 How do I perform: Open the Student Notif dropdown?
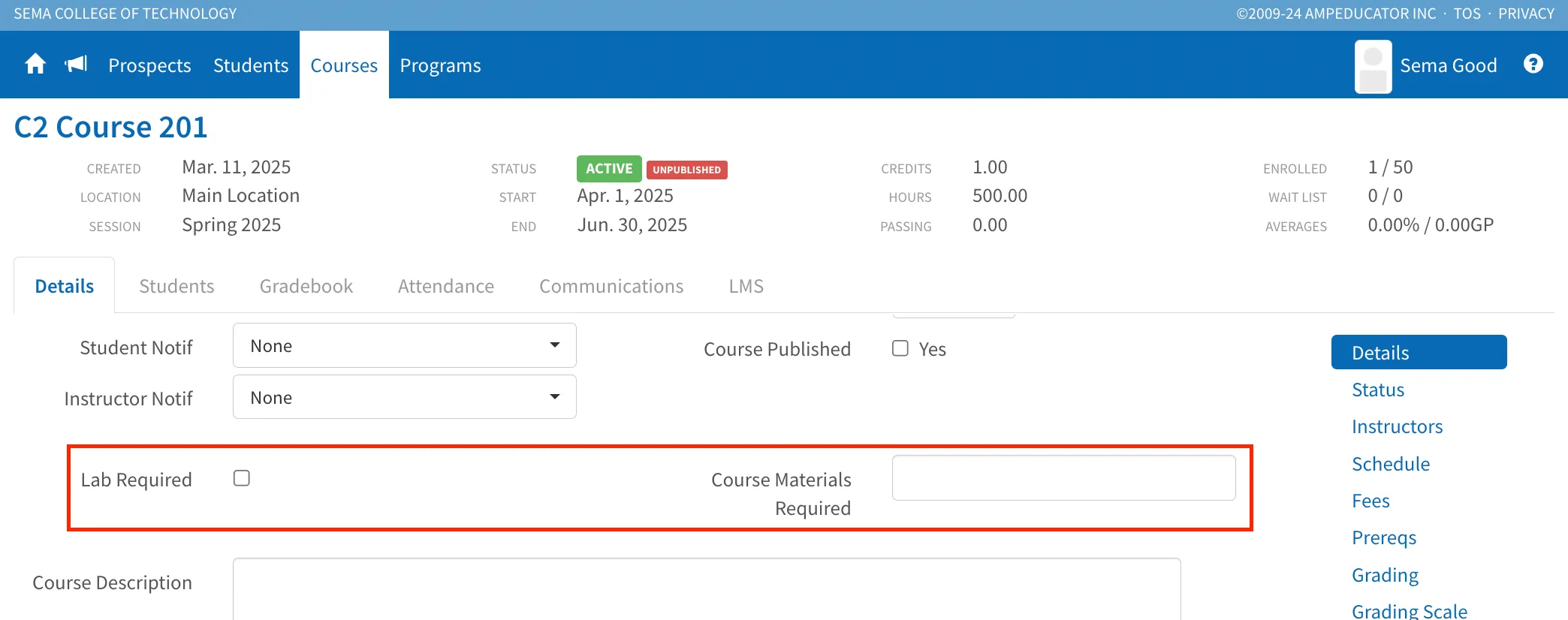[404, 345]
